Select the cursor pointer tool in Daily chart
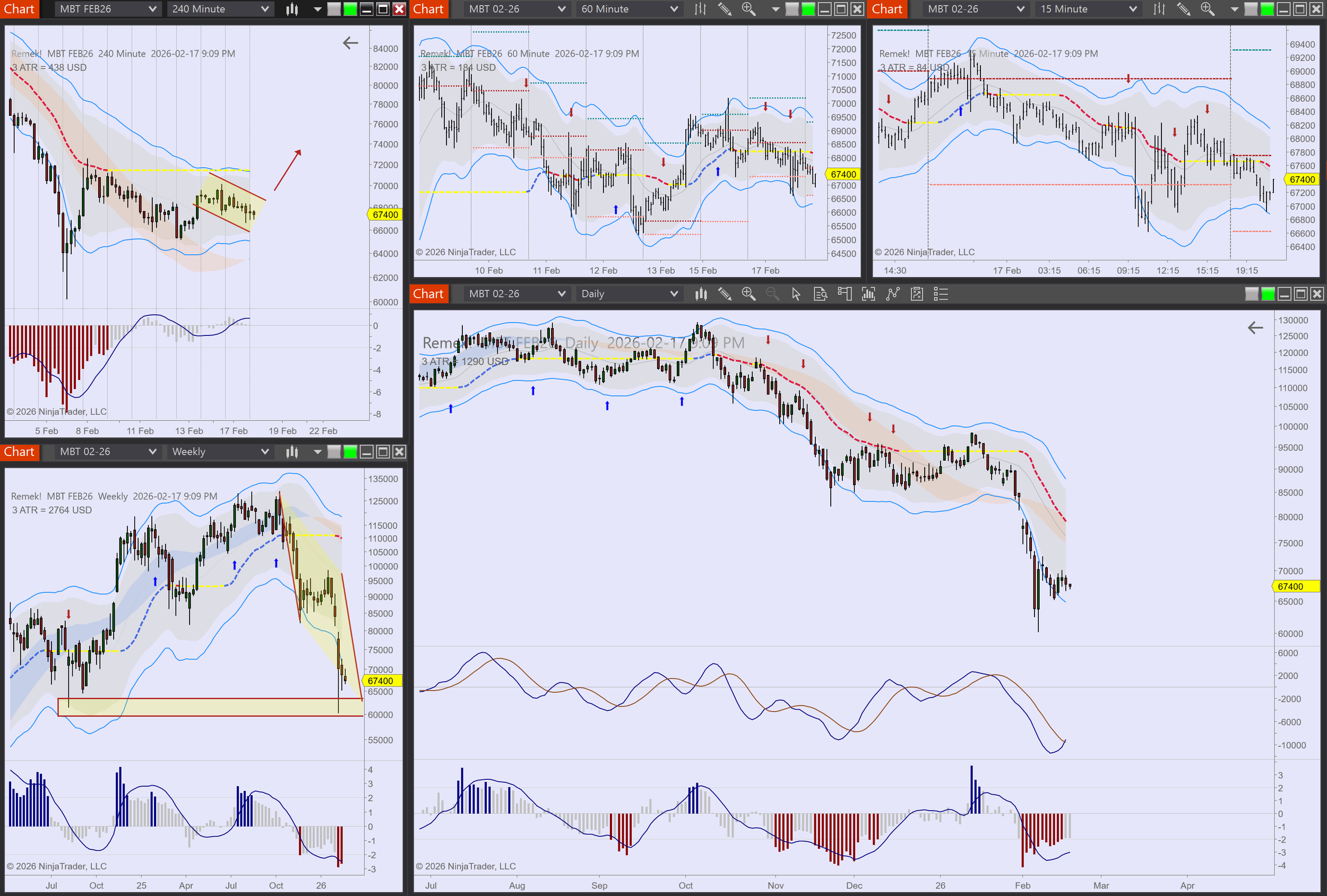The image size is (1327, 896). point(796,294)
